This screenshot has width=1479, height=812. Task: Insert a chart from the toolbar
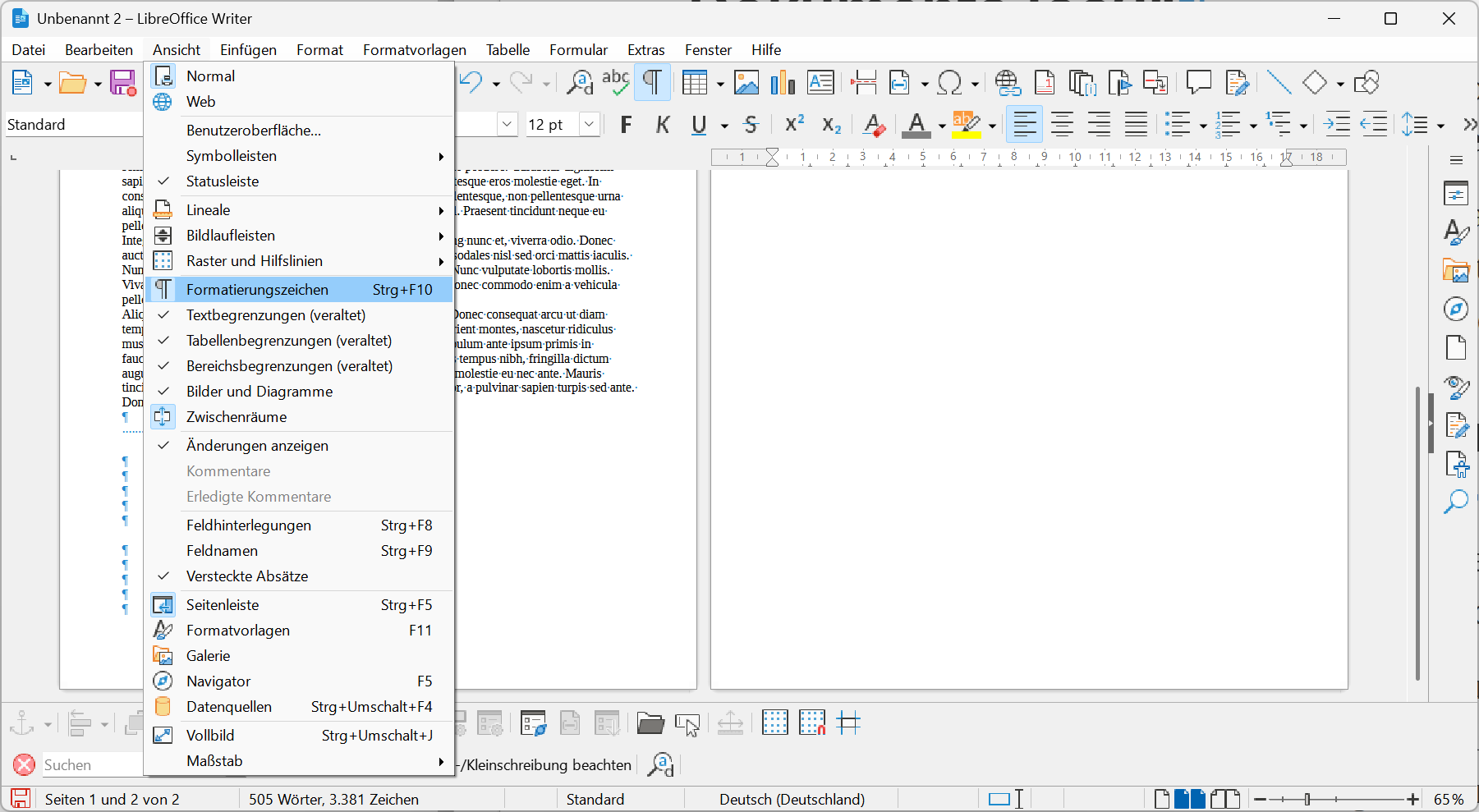pyautogui.click(x=783, y=83)
